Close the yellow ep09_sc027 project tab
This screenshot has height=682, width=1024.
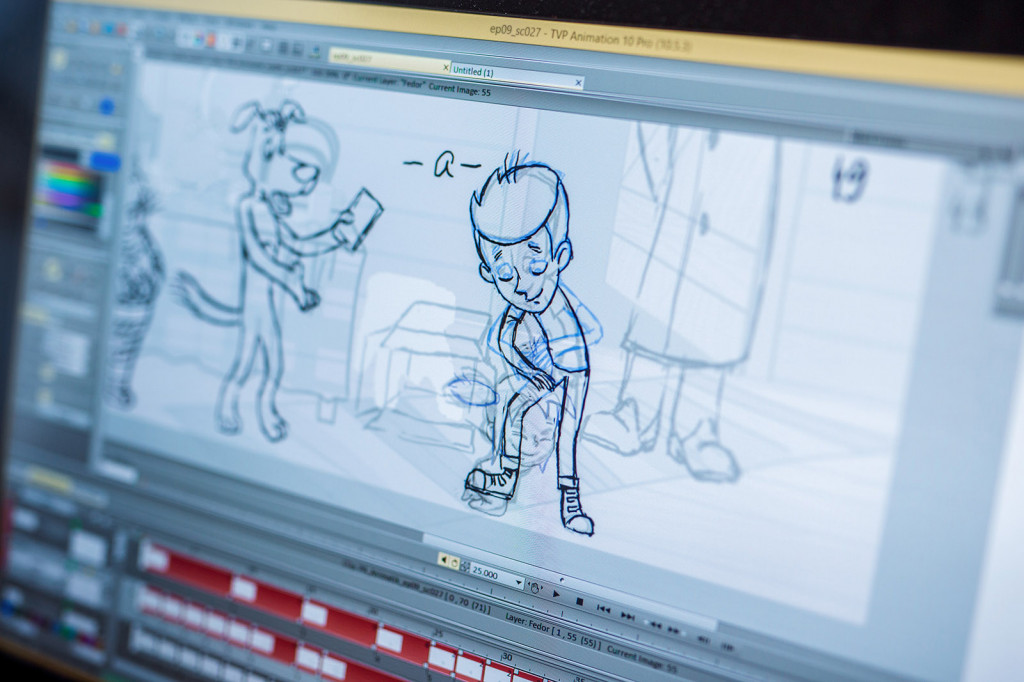click(446, 67)
